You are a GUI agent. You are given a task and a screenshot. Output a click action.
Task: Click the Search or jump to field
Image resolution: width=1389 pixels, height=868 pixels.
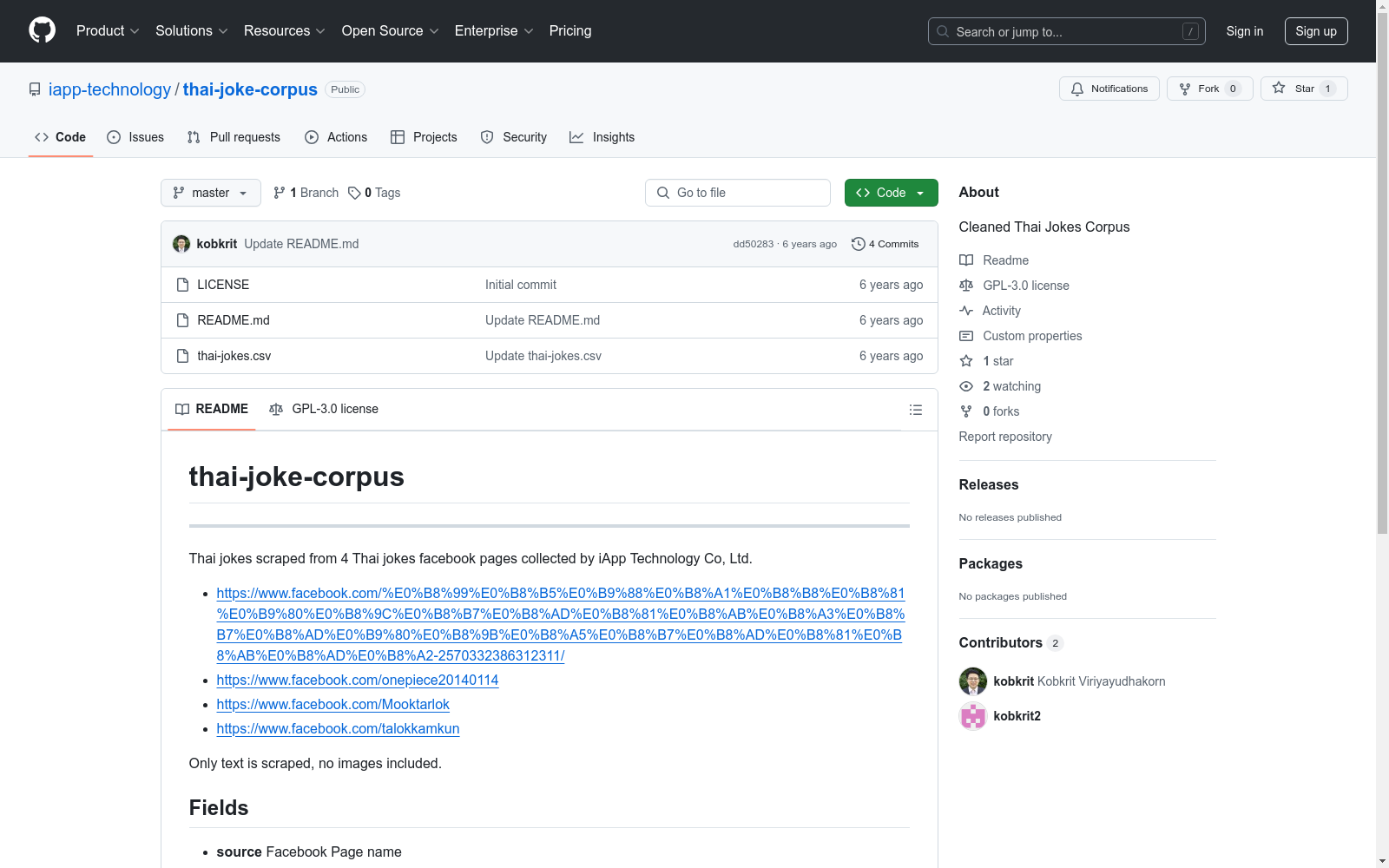(x=1067, y=31)
